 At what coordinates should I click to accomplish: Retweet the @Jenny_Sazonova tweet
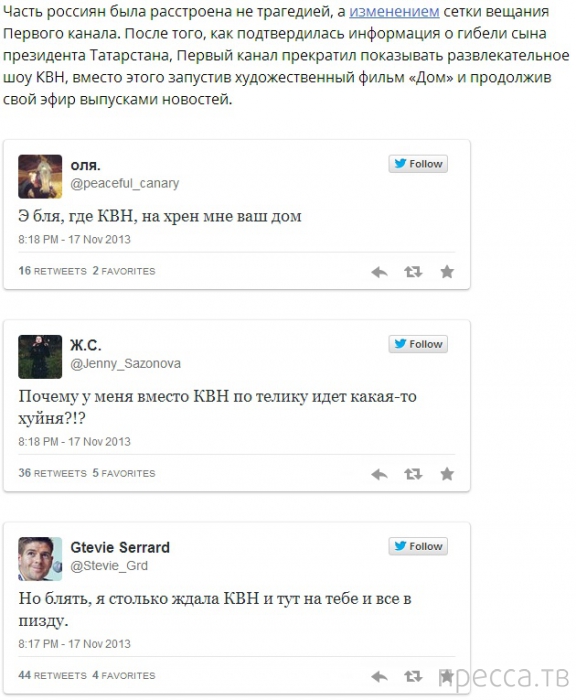[413, 474]
